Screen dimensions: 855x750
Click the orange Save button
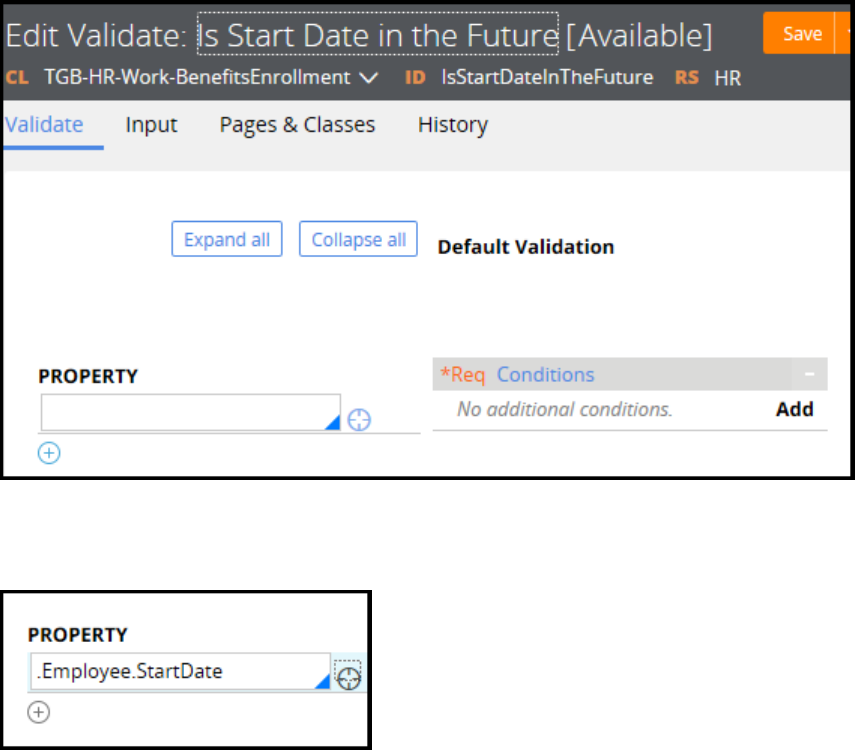801,34
